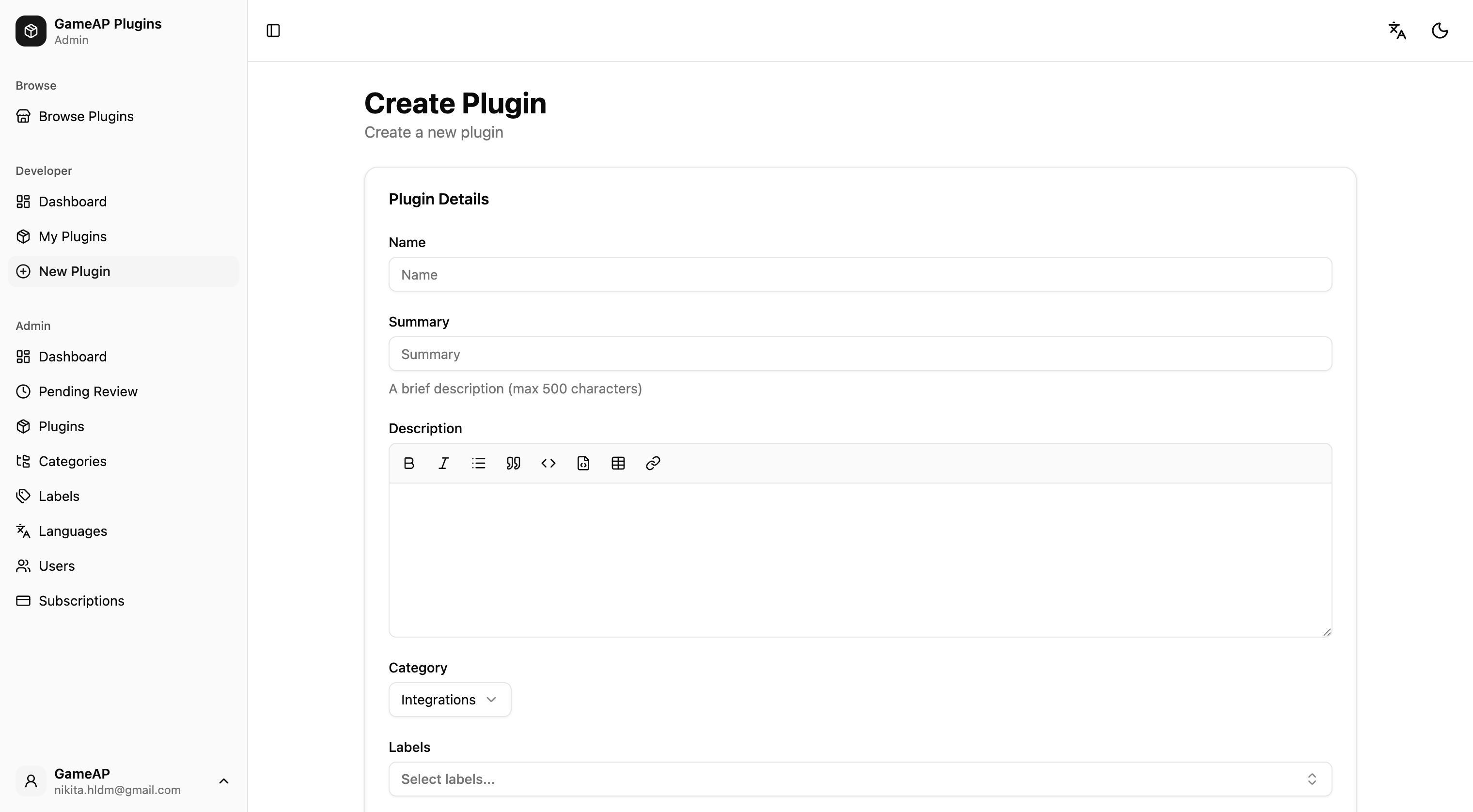Insert a code block in Description
The image size is (1473, 812).
[x=583, y=463]
